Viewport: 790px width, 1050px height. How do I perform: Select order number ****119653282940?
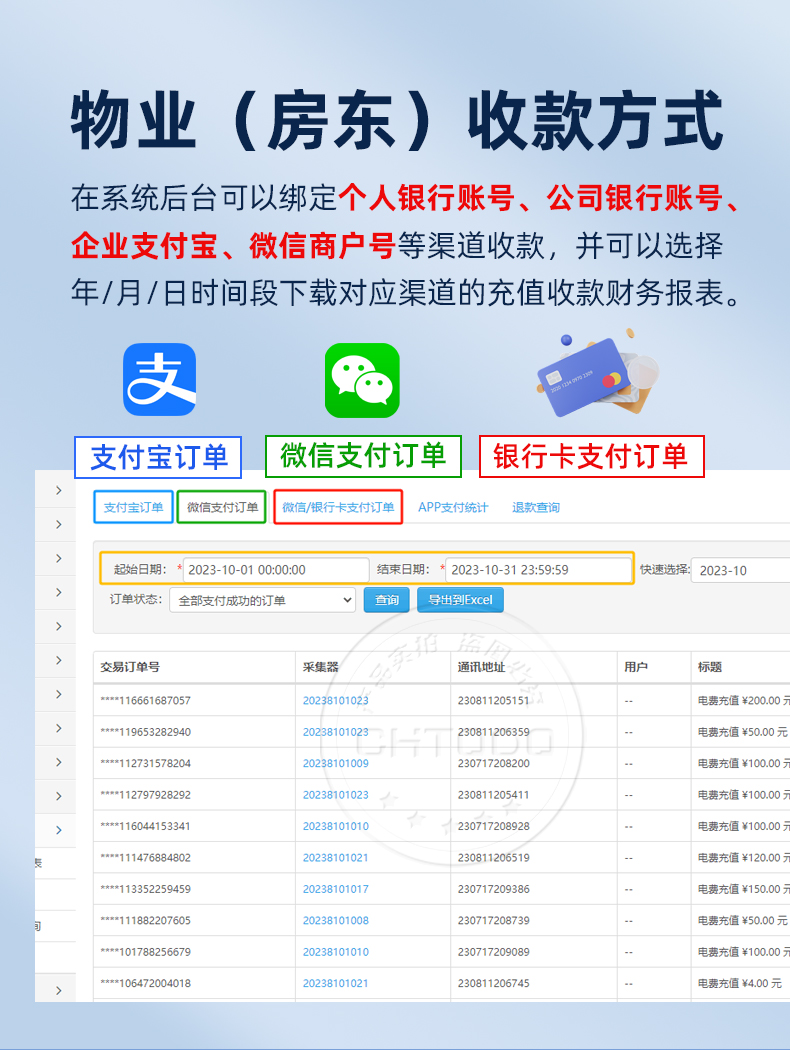pyautogui.click(x=145, y=732)
